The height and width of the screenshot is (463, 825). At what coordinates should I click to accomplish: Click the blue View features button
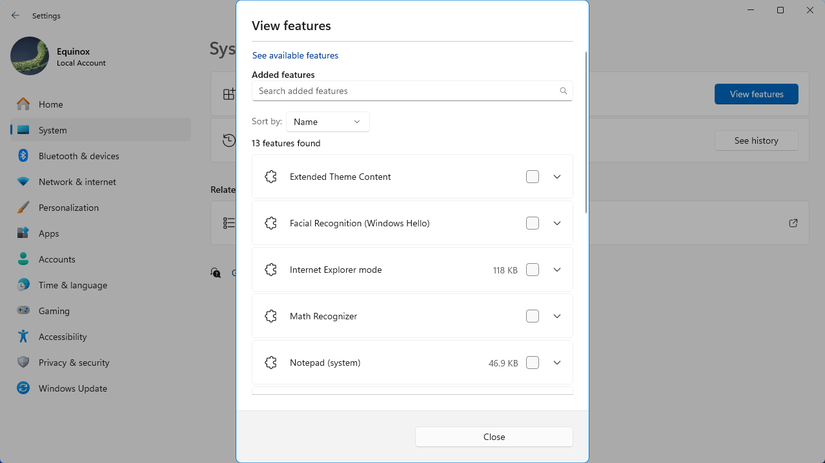(756, 94)
